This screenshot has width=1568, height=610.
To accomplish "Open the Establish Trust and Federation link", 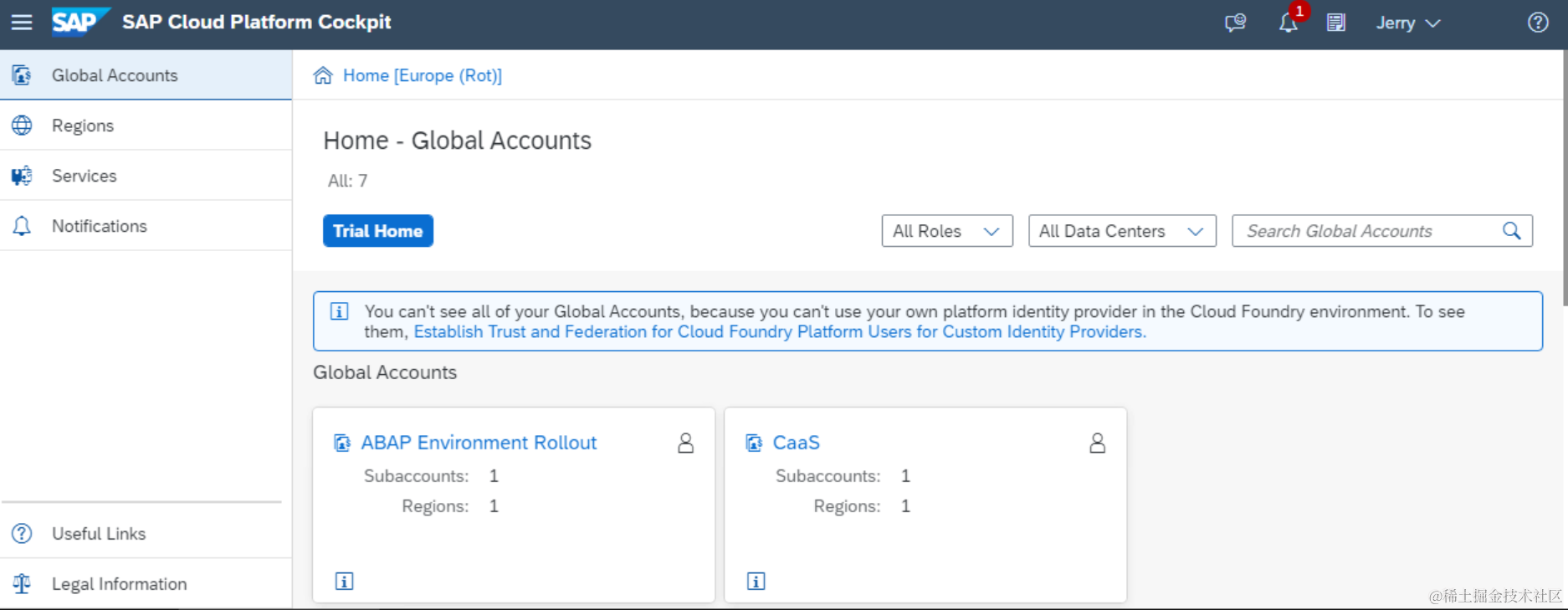I will click(780, 332).
